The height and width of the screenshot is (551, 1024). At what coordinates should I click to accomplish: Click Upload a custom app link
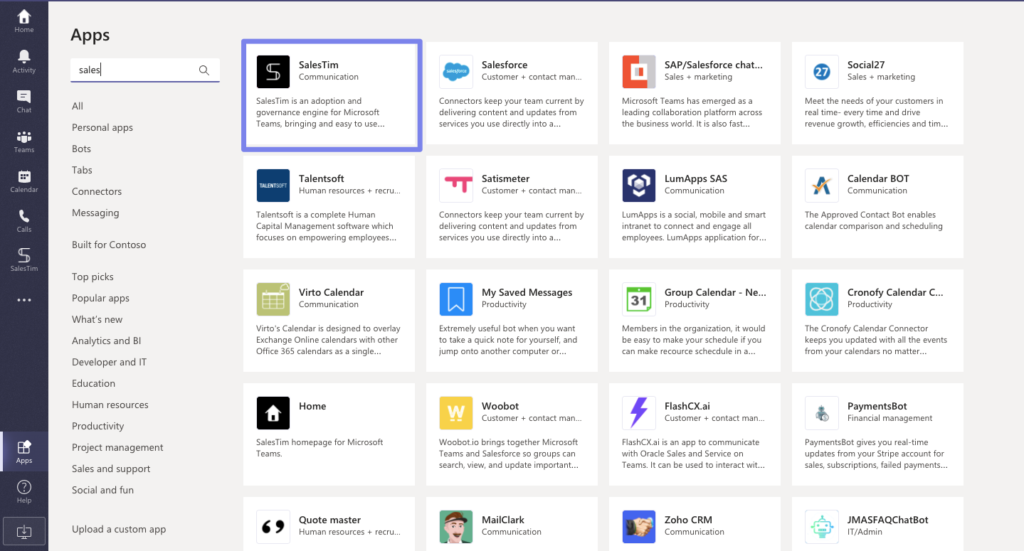118,529
